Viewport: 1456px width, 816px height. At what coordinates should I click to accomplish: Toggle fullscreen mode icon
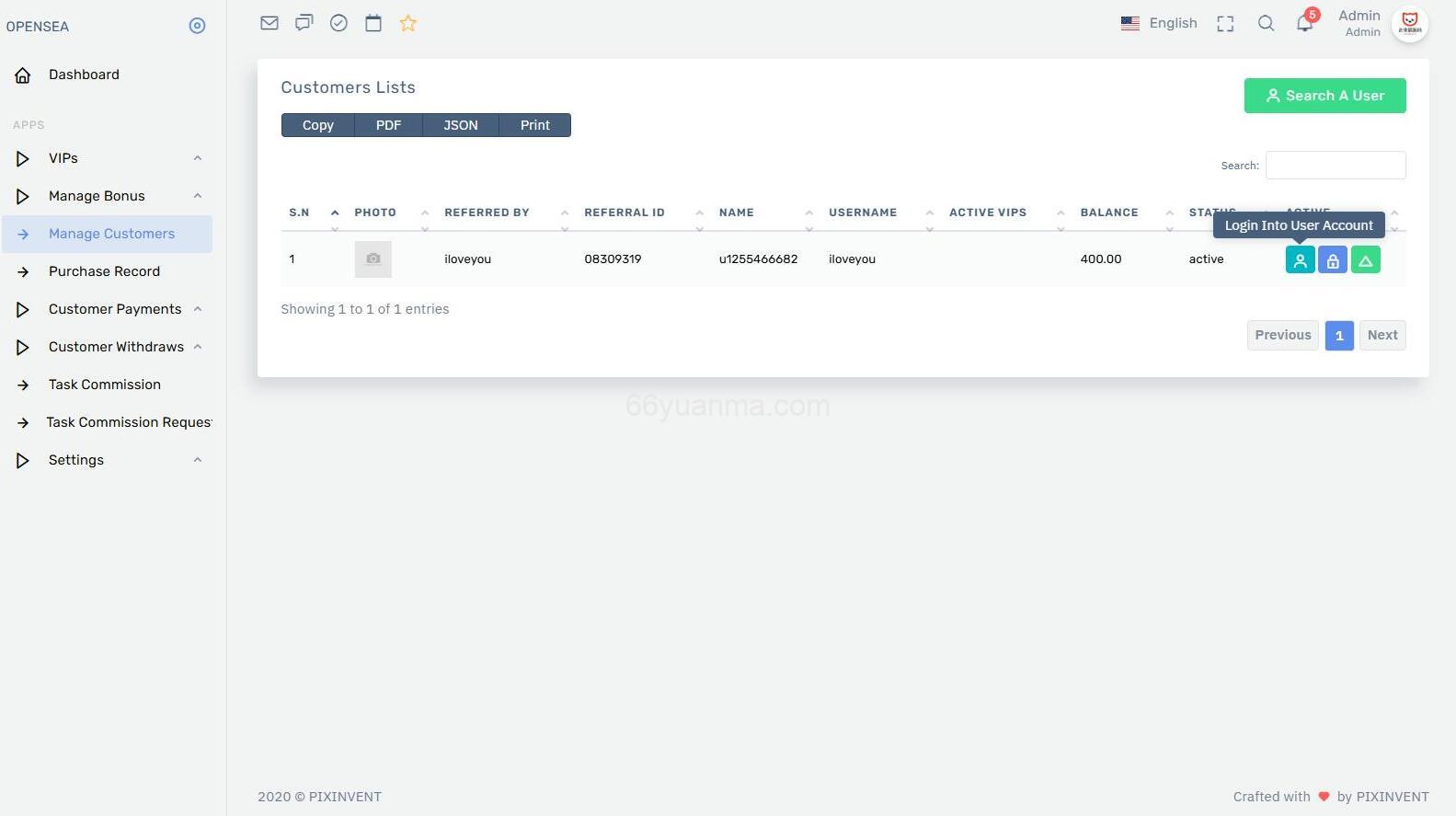pyautogui.click(x=1225, y=24)
